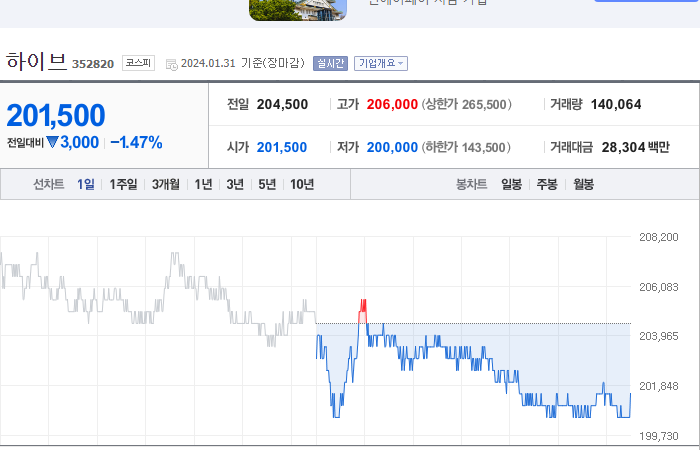Select the 1일 line chart tab
Screen dimensions: 700x450
pyautogui.click(x=86, y=184)
